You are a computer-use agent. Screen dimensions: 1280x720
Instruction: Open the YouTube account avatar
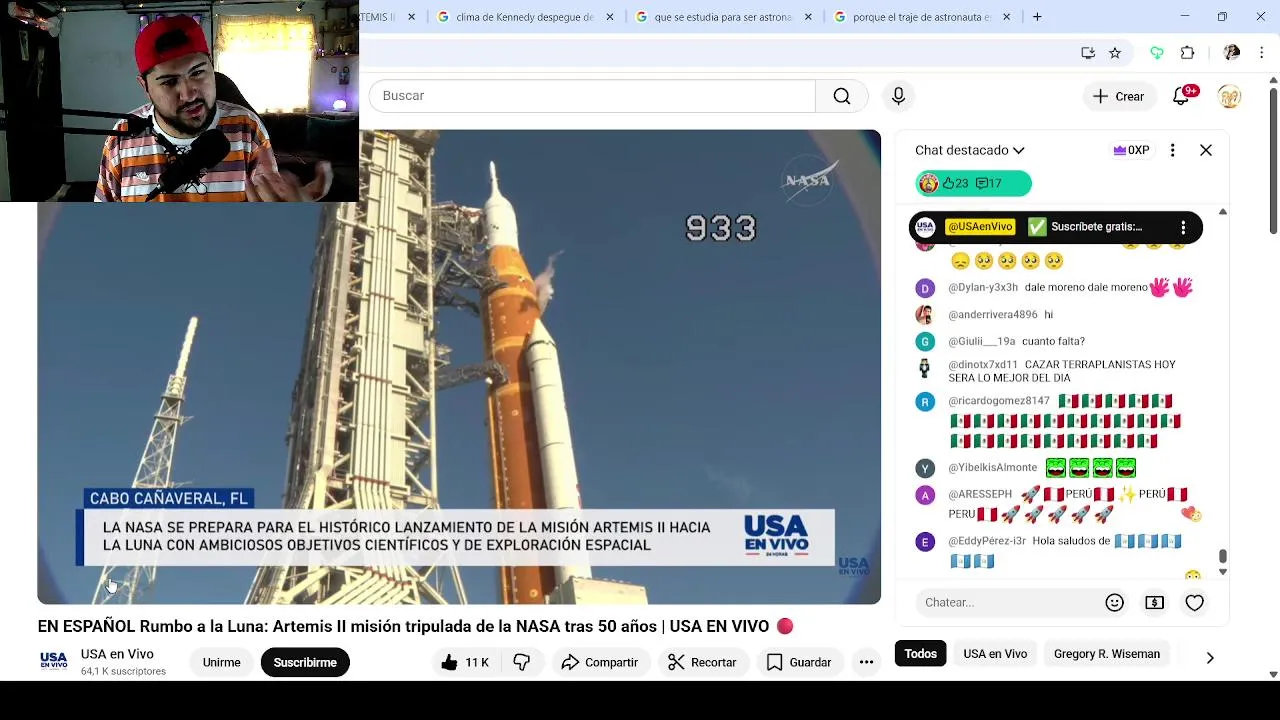(x=1229, y=96)
